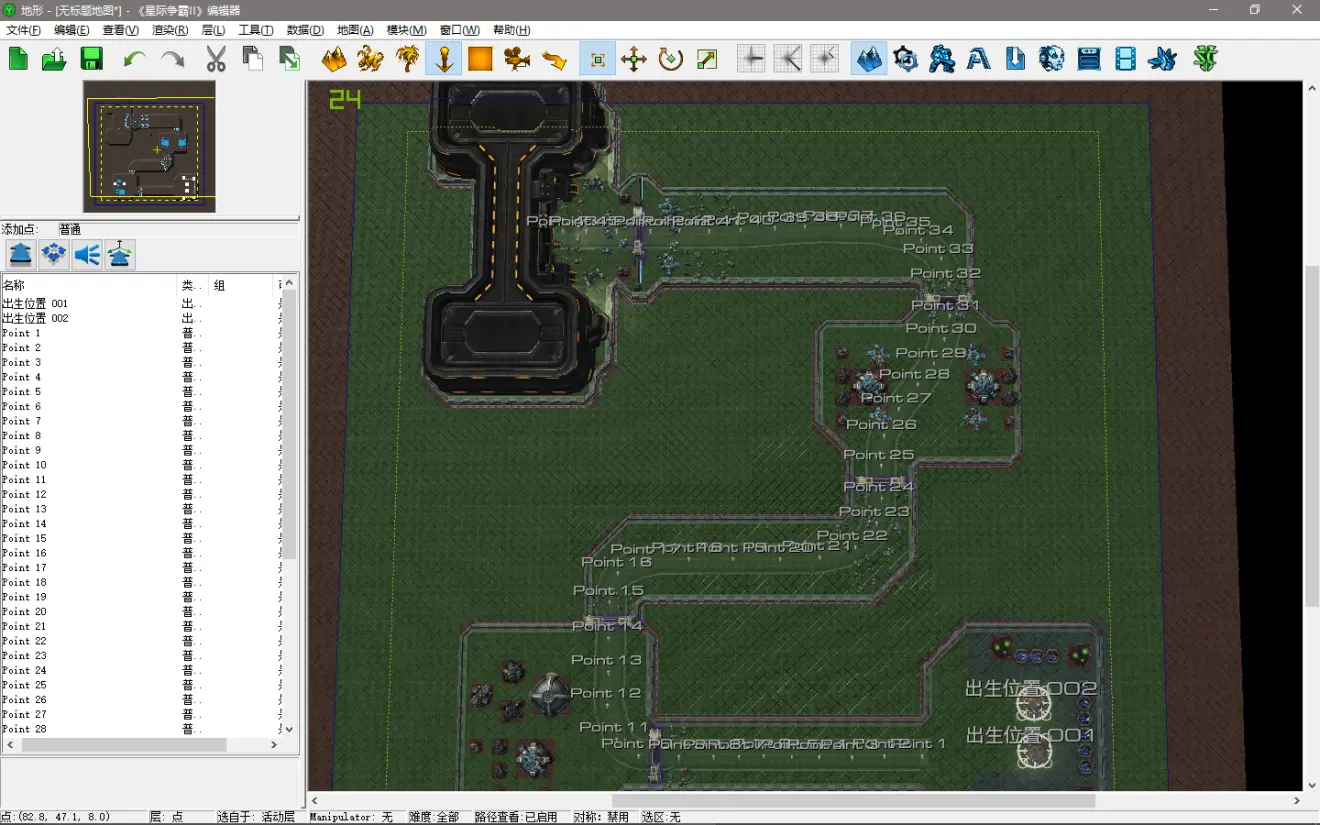
Task: Select the Points layer pin icon
Action: click(444, 59)
